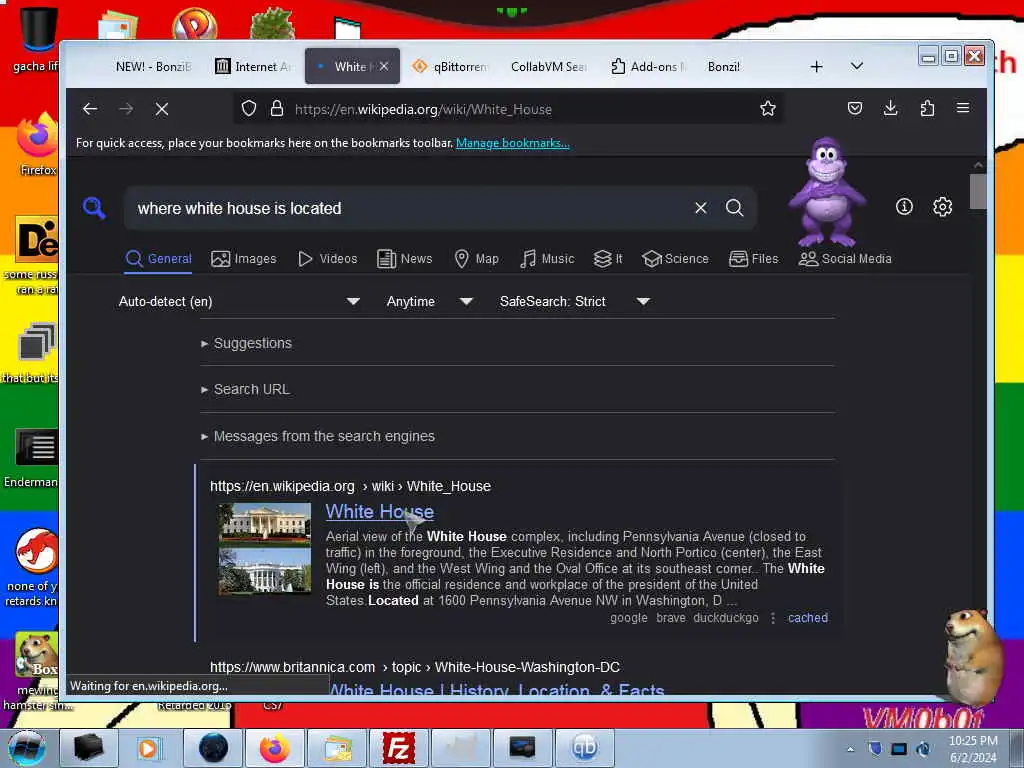Viewport: 1024px width, 768px height.
Task: Expand the Search URL section
Action: pyautogui.click(x=246, y=389)
